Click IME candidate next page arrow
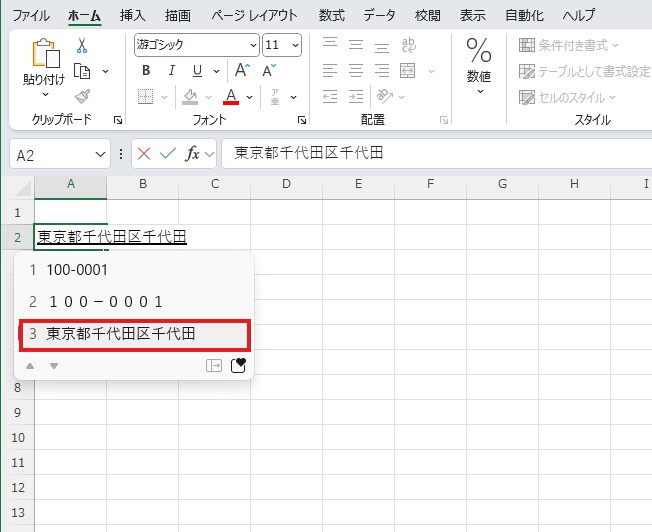This screenshot has height=532, width=652. pyautogui.click(x=54, y=366)
